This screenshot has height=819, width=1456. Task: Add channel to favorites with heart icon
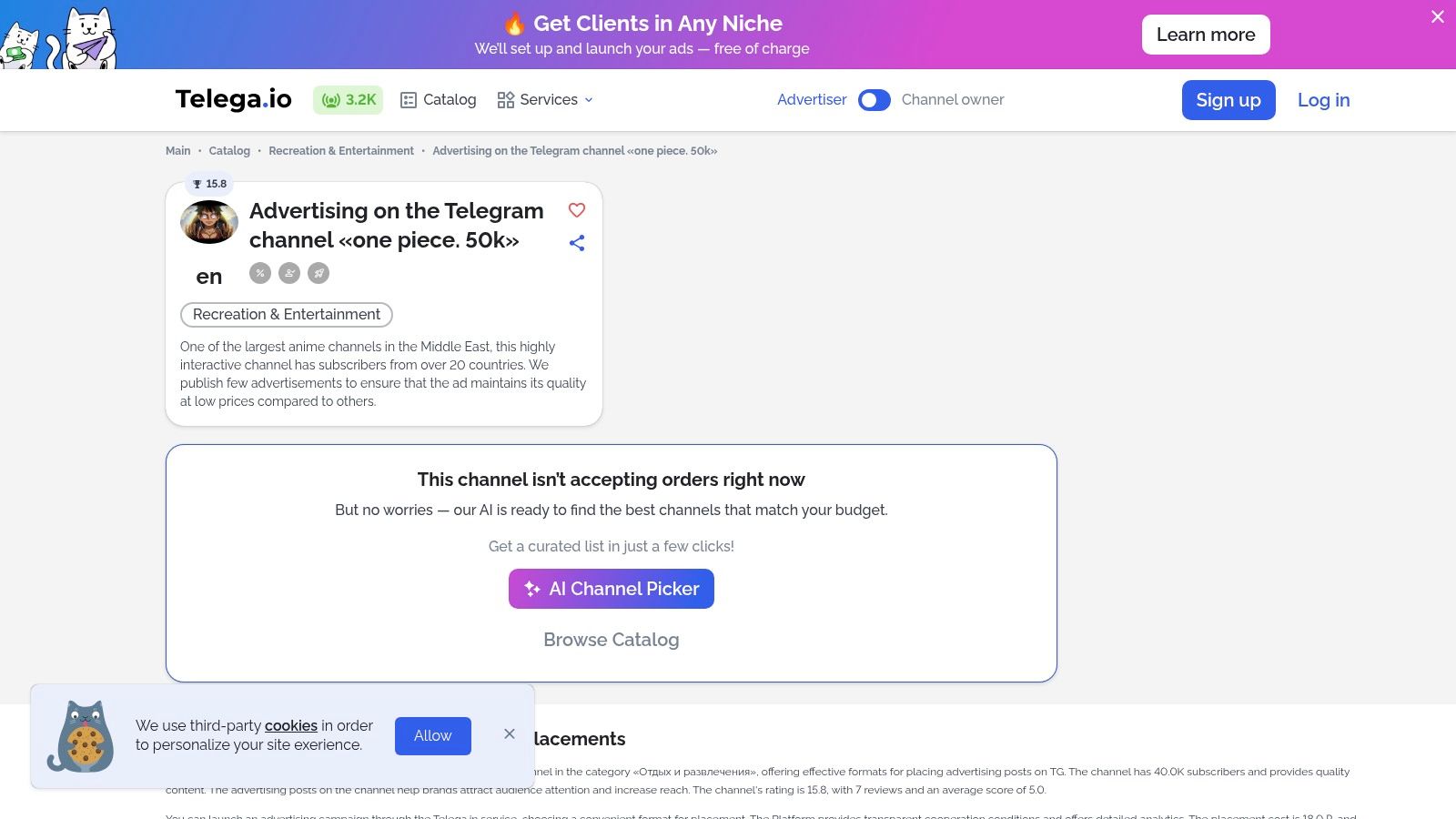(x=577, y=210)
